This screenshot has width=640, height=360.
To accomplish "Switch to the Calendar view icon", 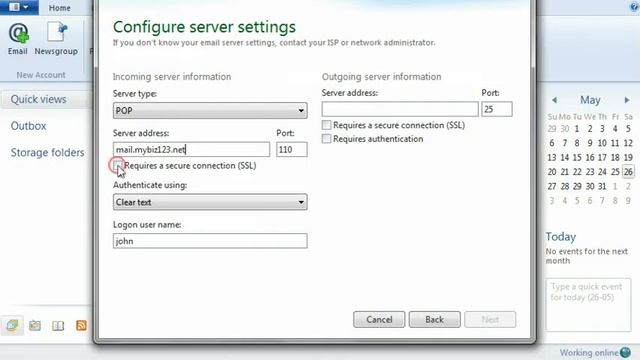I will pos(35,325).
